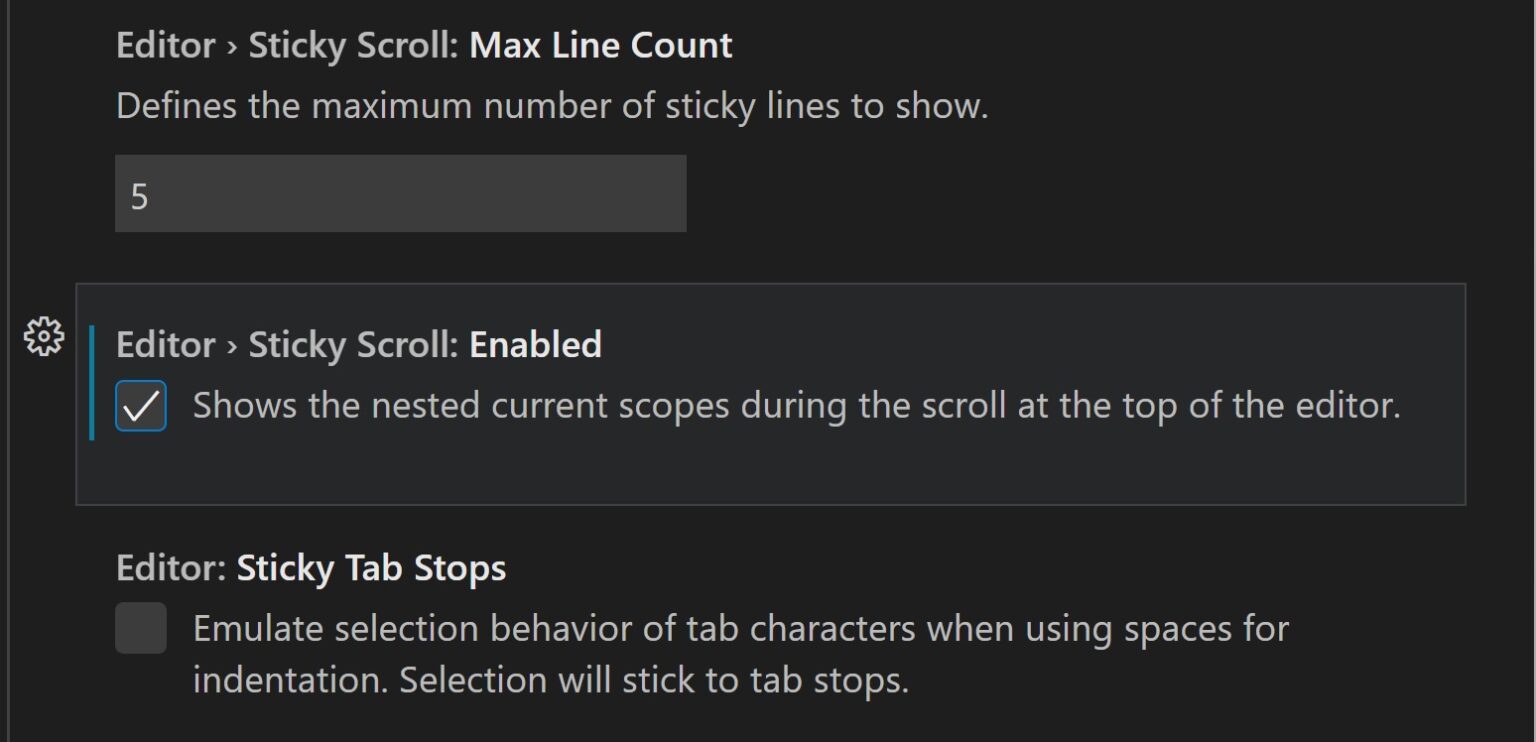This screenshot has width=1536, height=742.
Task: Click the Sticky Tab Stops description text
Action: click(x=740, y=652)
